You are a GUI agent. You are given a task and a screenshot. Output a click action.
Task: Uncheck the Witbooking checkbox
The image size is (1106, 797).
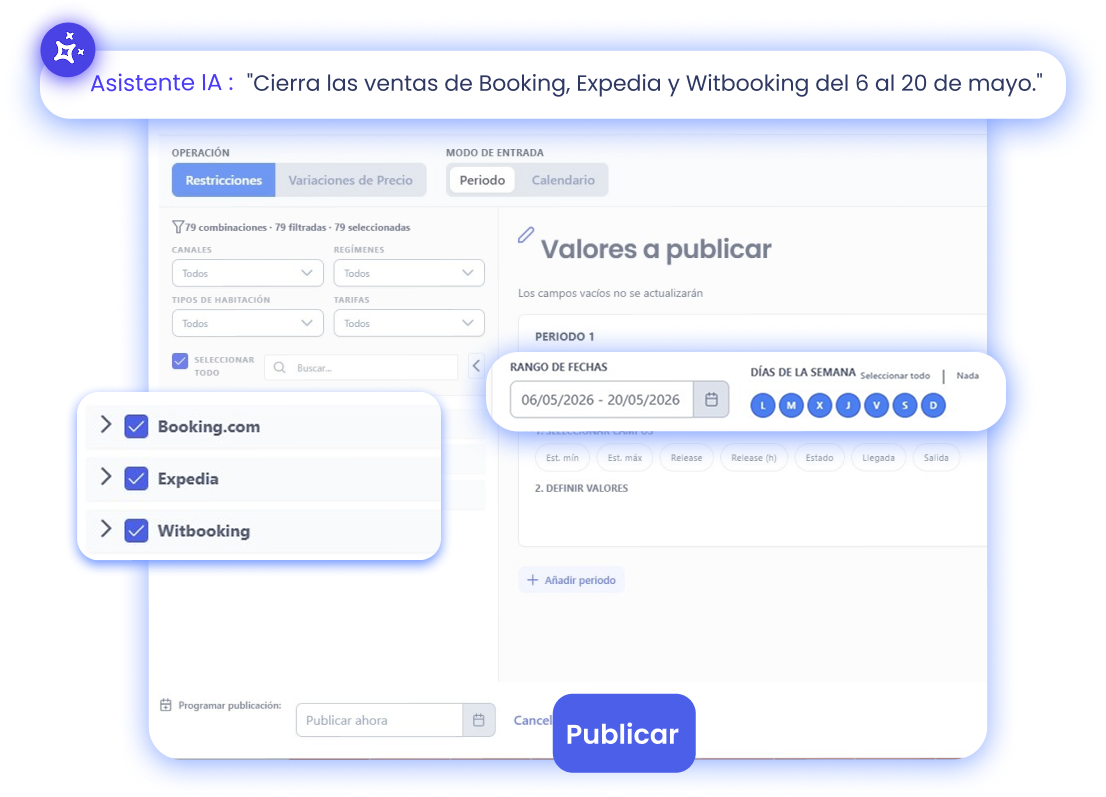[x=136, y=530]
